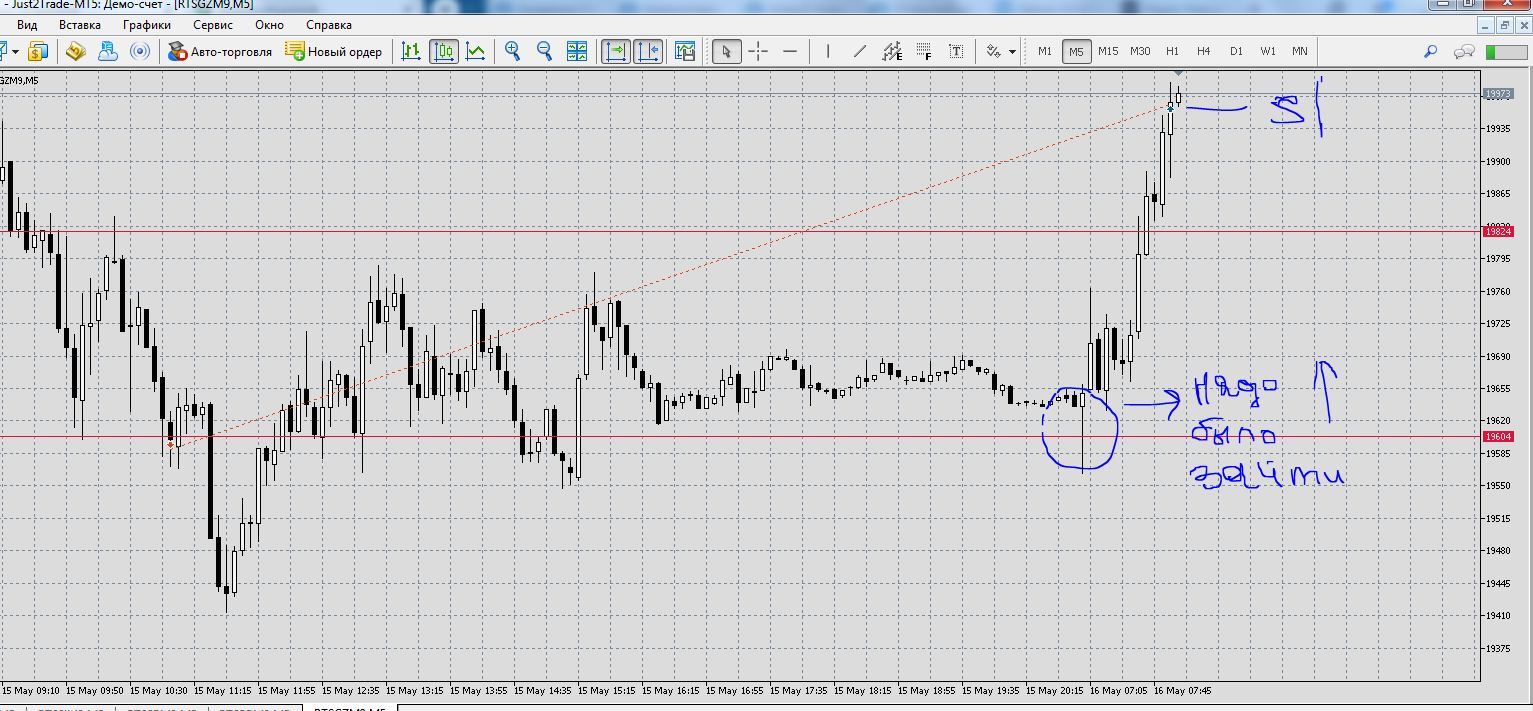The image size is (1533, 711).
Task: Open the Вид menu
Action: pos(28,25)
